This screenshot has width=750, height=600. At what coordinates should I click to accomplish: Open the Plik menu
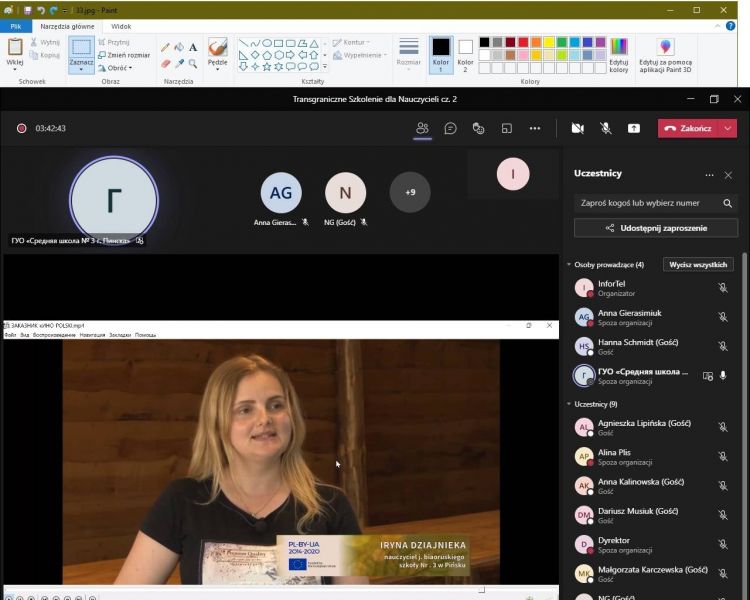click(x=15, y=26)
